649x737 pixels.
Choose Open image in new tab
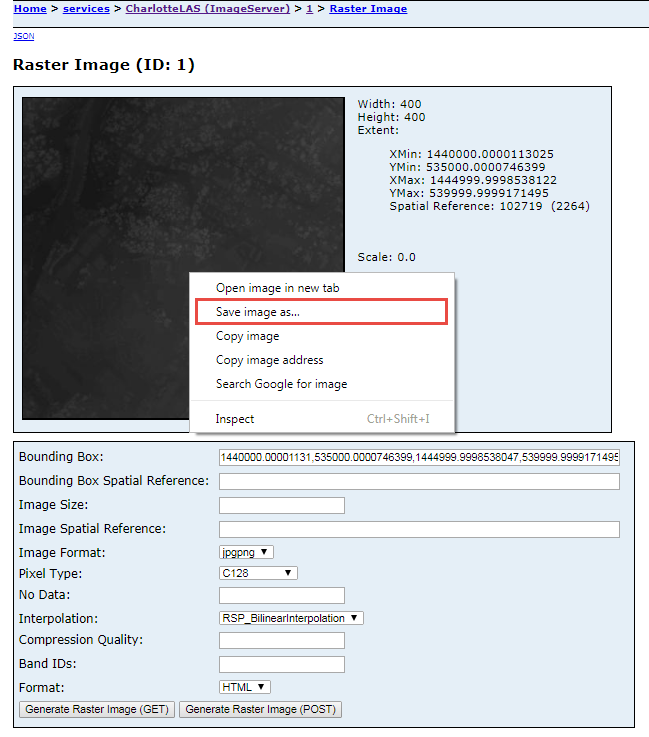tap(322, 288)
